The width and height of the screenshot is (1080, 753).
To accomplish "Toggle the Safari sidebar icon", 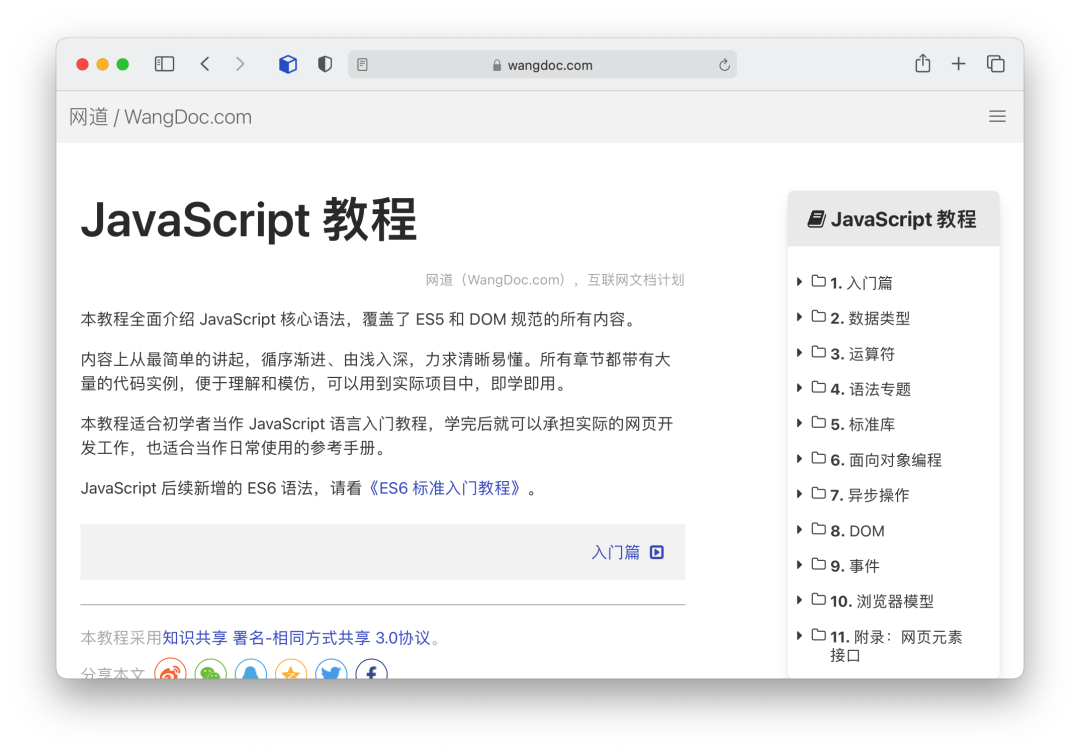I will [x=164, y=64].
